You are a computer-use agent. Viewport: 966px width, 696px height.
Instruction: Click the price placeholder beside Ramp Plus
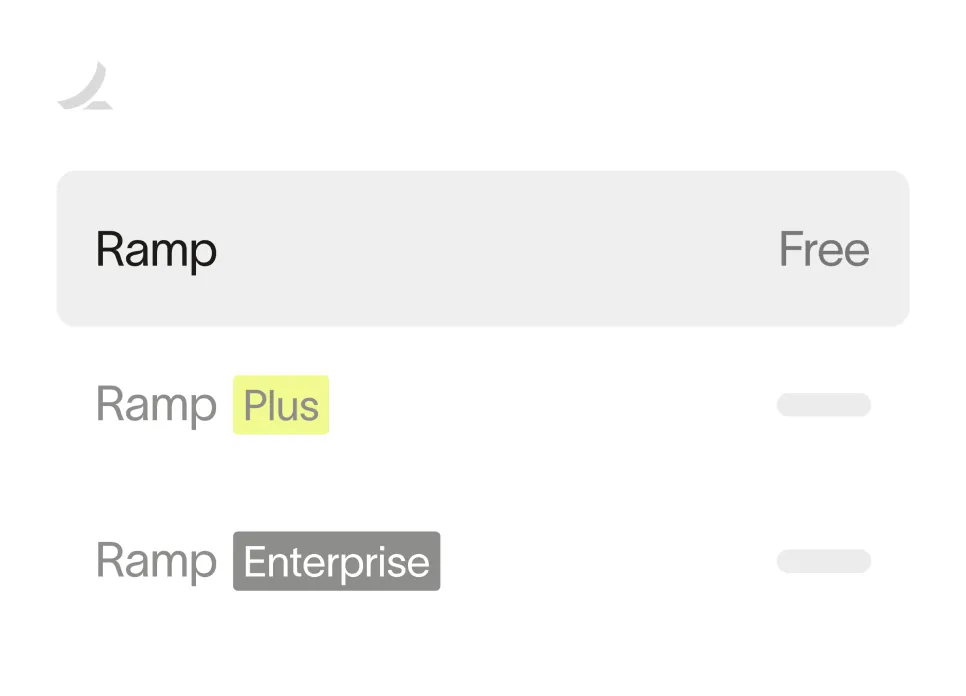click(x=823, y=404)
